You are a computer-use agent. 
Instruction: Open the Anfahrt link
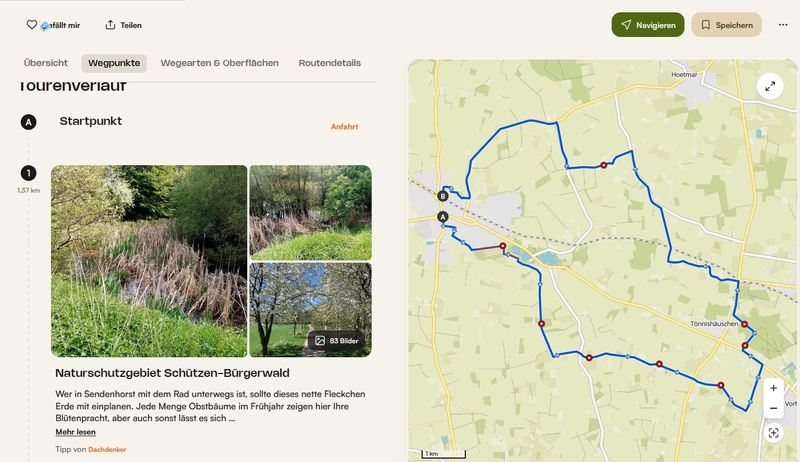point(344,127)
